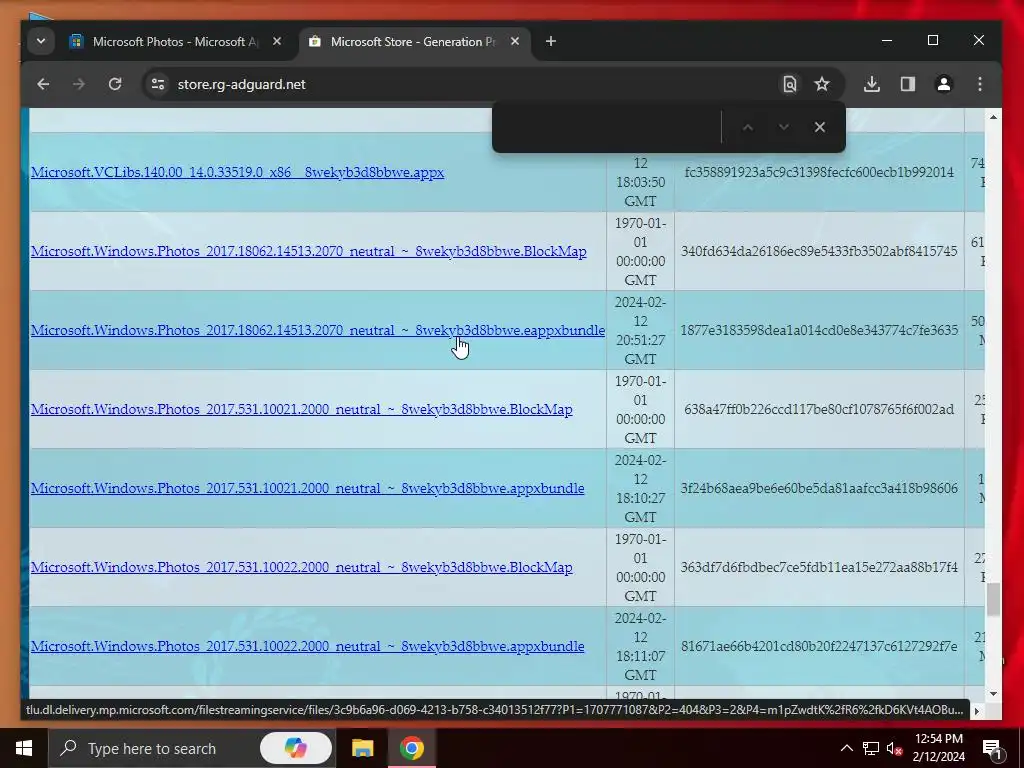Open a new browser tab
This screenshot has height=768, width=1024.
pyautogui.click(x=551, y=41)
